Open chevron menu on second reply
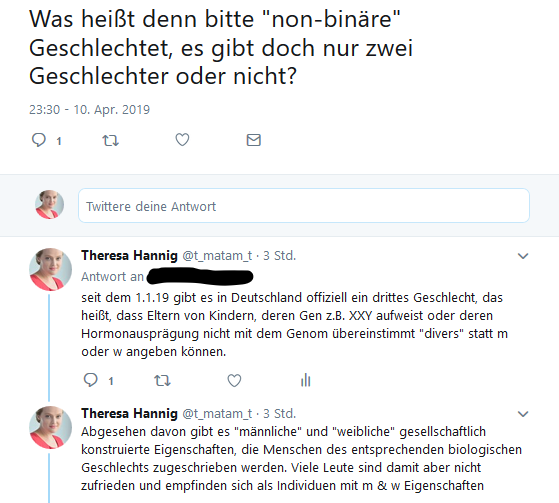559x503 pixels. (x=523, y=414)
